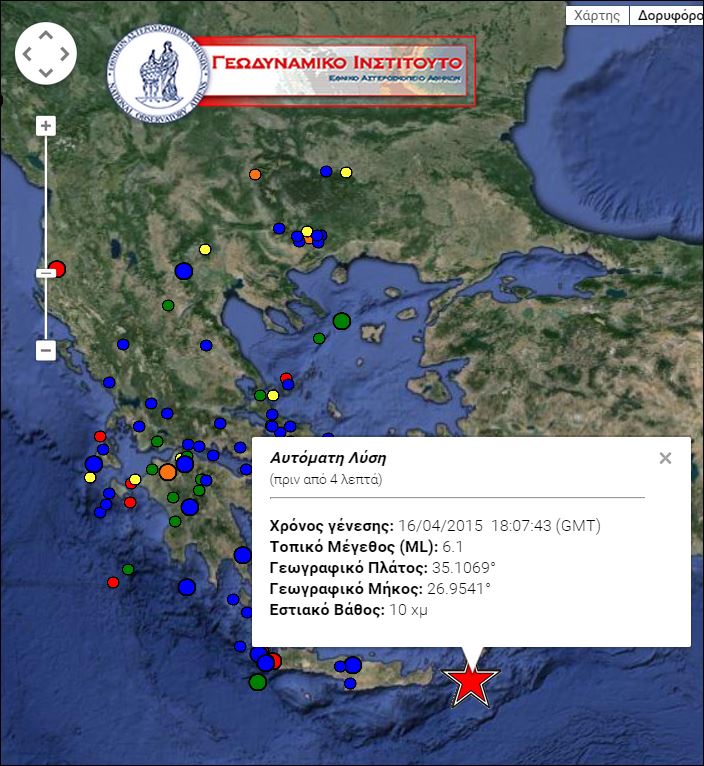Image resolution: width=704 pixels, height=766 pixels.
Task: Select the blue marker below Crete's coast
Action: (x=350, y=683)
